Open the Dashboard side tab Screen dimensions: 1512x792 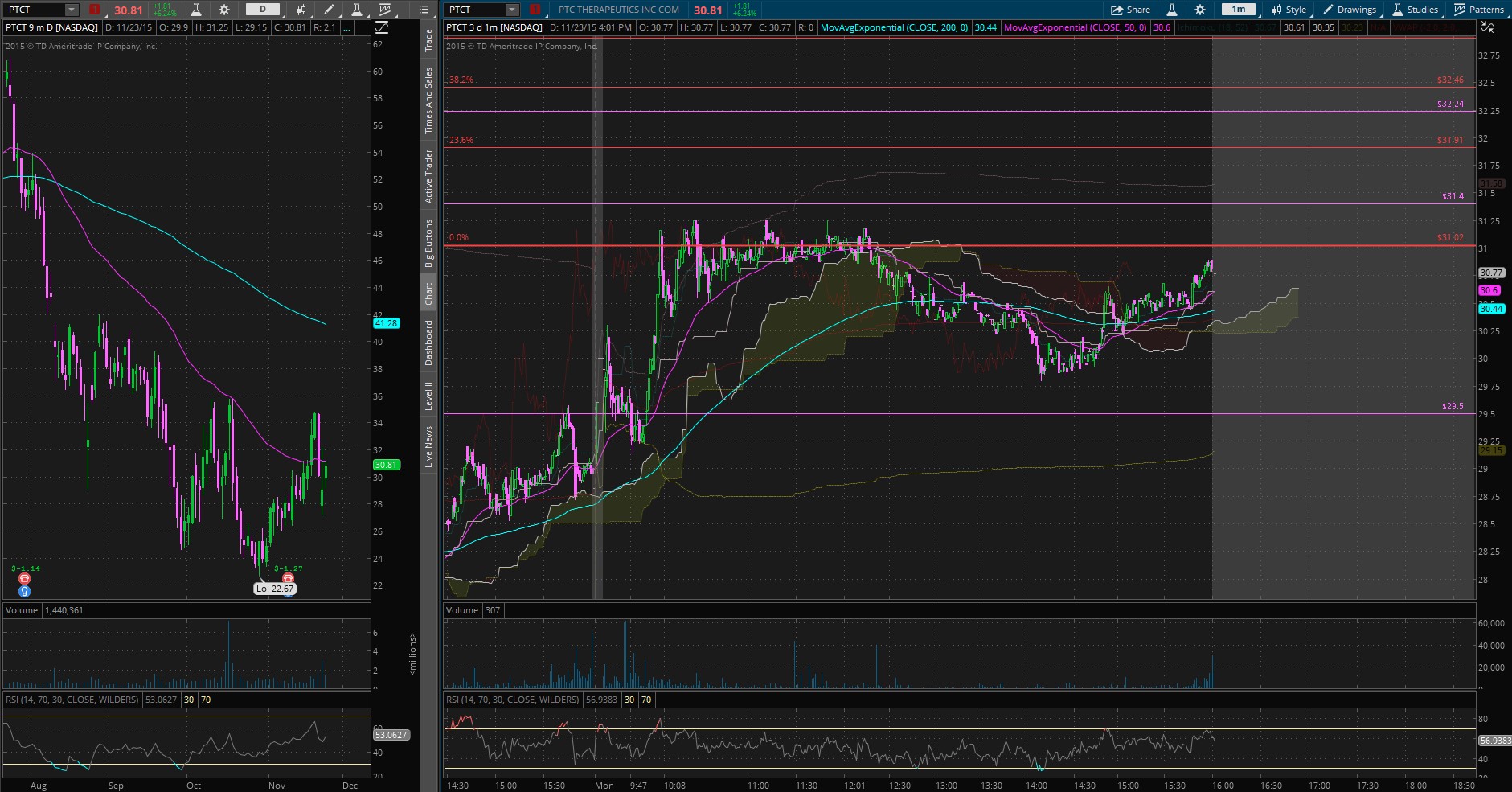pos(428,343)
